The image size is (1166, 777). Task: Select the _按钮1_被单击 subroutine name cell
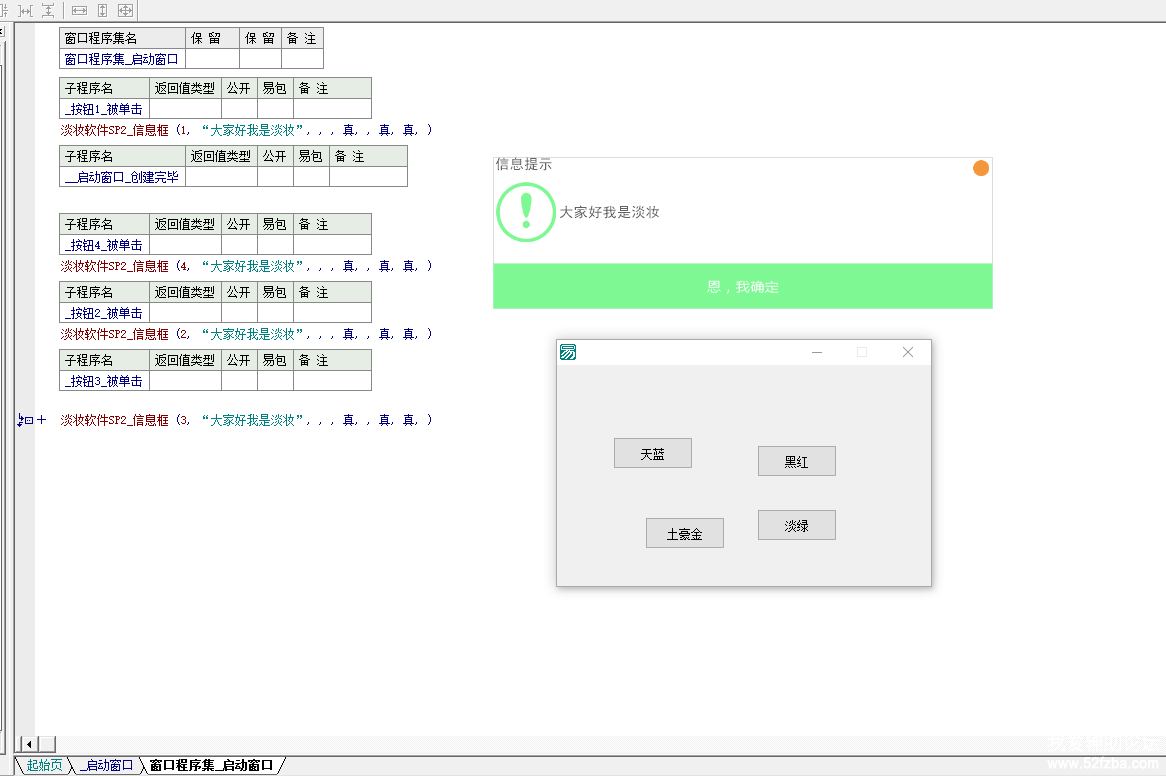104,109
